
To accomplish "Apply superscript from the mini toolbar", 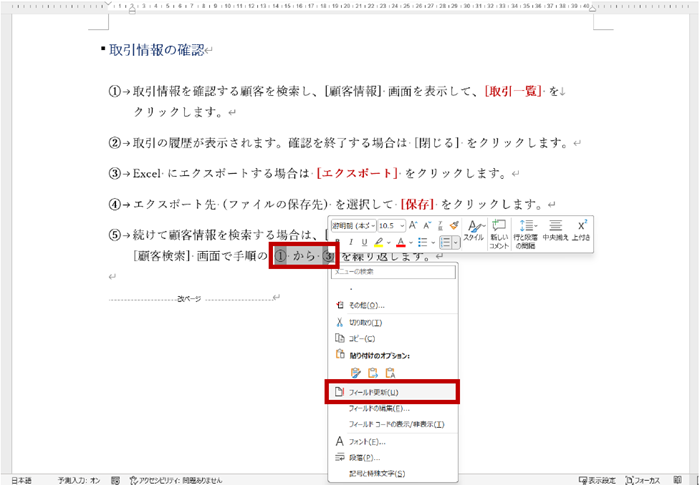I will pyautogui.click(x=582, y=230).
